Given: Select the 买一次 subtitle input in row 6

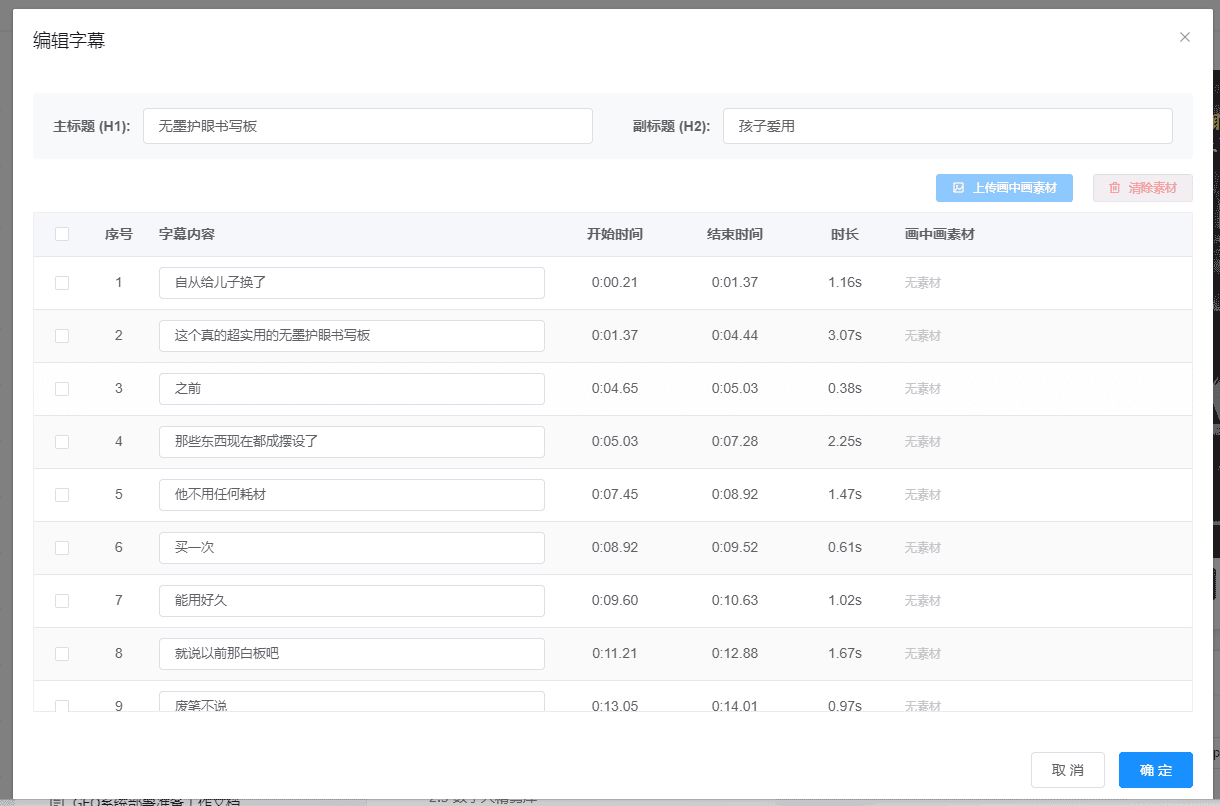Looking at the screenshot, I should pyautogui.click(x=352, y=548).
